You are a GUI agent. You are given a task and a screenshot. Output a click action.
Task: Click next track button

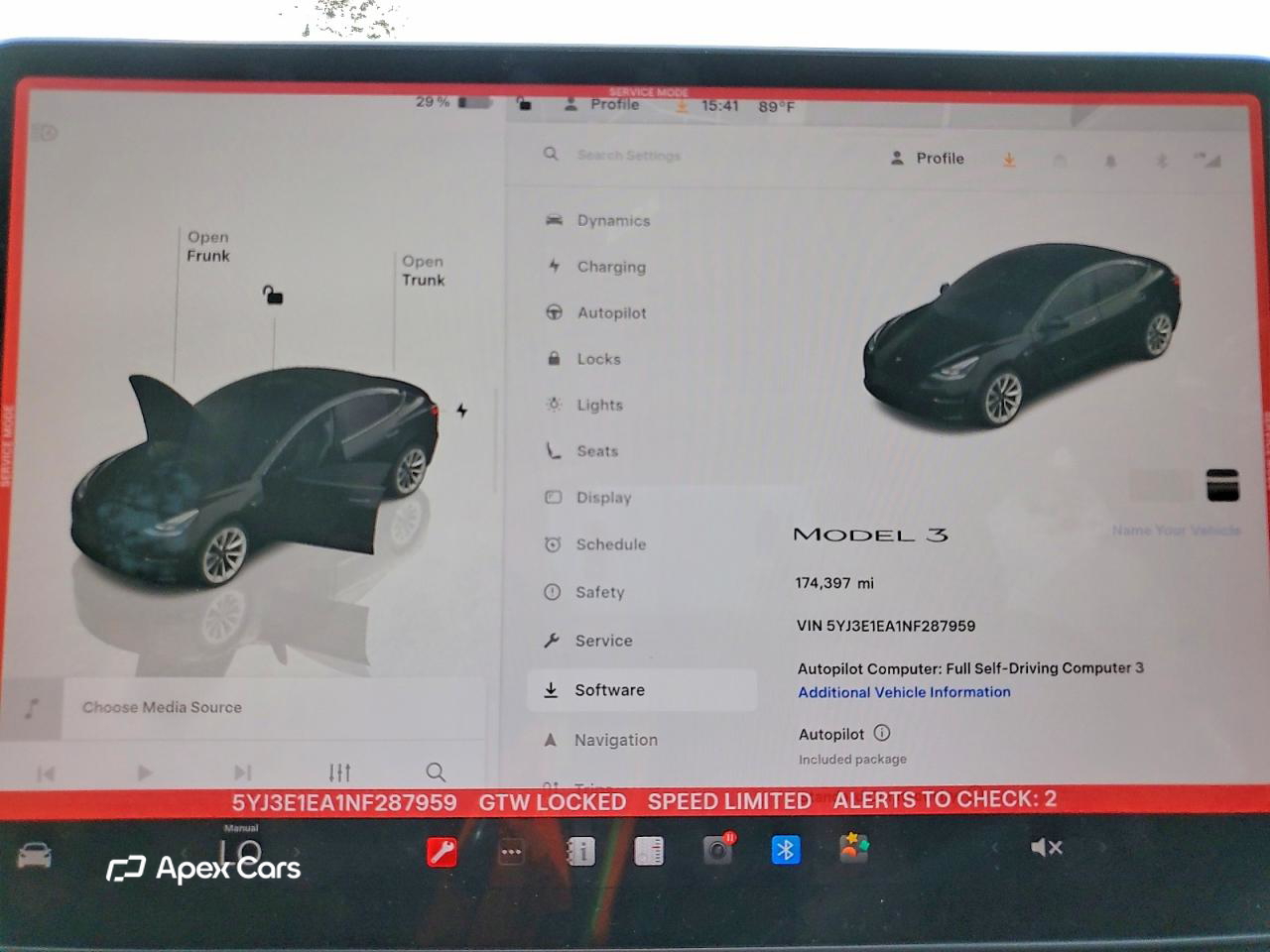tap(242, 773)
